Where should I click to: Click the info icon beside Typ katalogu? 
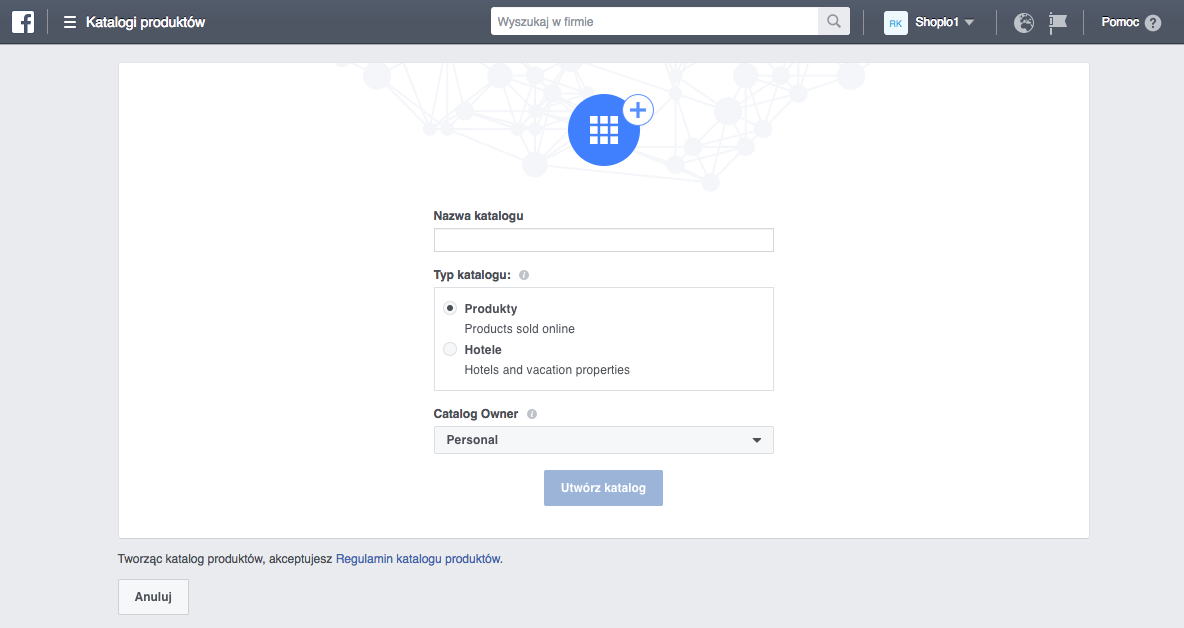tap(524, 275)
